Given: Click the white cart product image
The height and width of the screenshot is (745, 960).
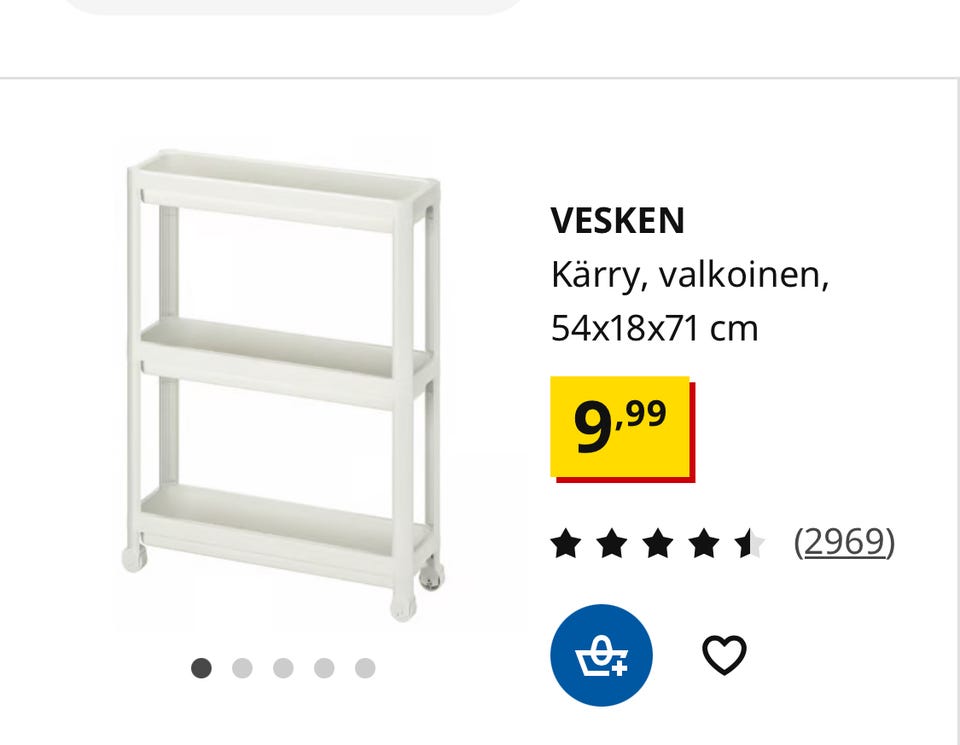Looking at the screenshot, I should coord(285,386).
